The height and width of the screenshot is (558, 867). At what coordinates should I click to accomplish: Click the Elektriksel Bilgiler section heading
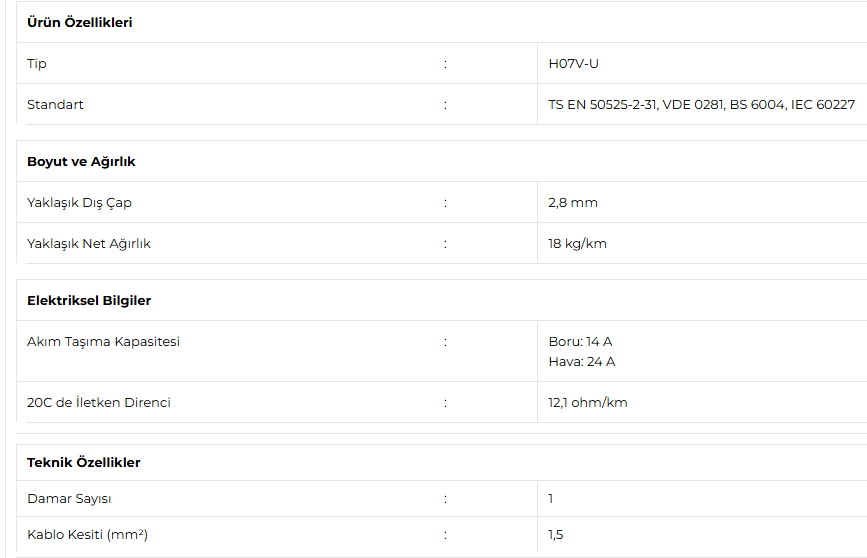89,301
